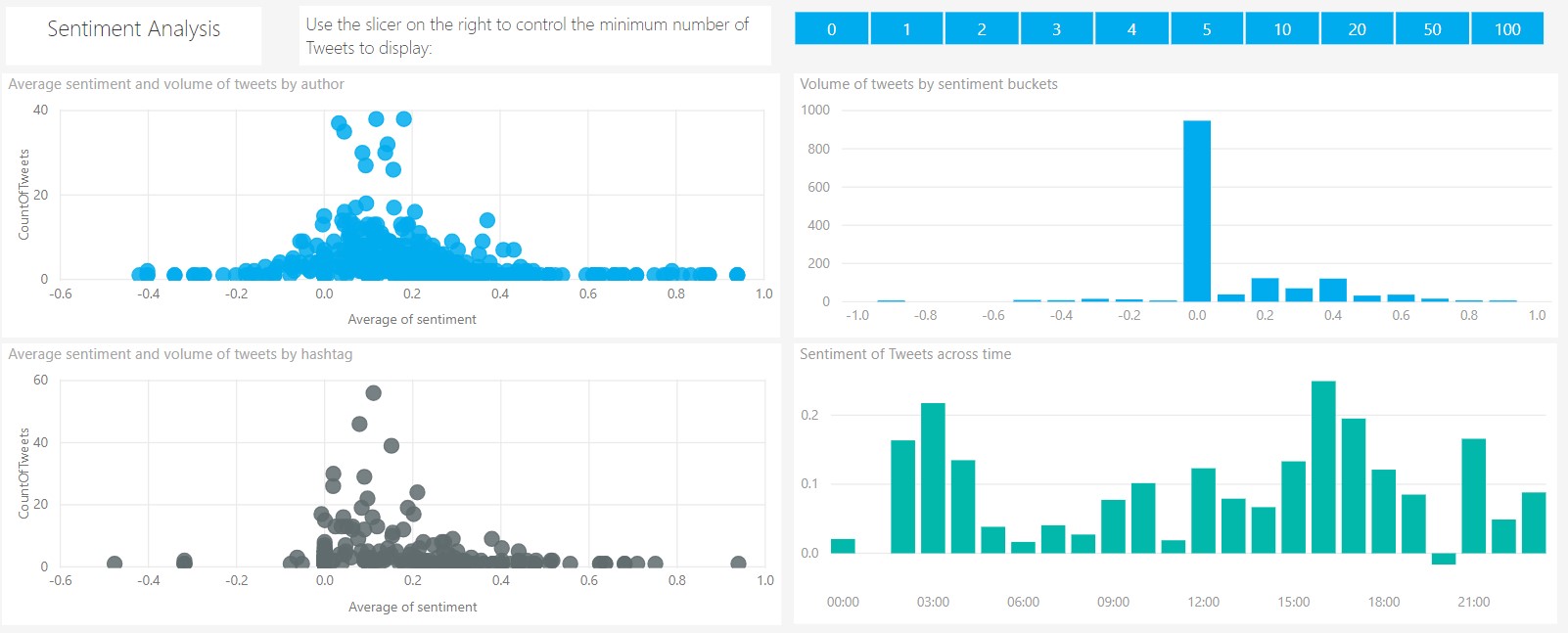Select slicer value 1

[x=906, y=29]
